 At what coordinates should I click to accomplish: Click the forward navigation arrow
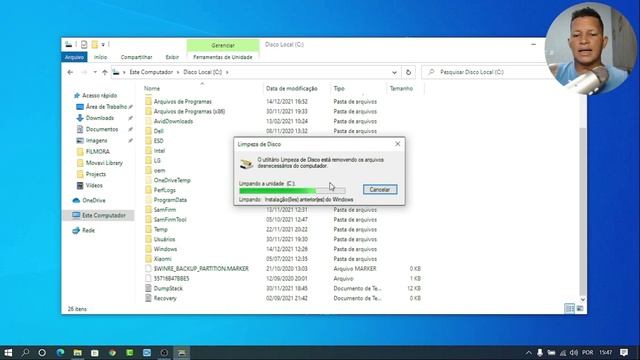pos(84,72)
